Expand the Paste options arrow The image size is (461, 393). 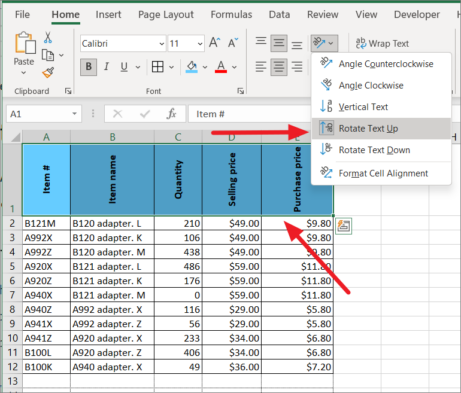coord(23,73)
